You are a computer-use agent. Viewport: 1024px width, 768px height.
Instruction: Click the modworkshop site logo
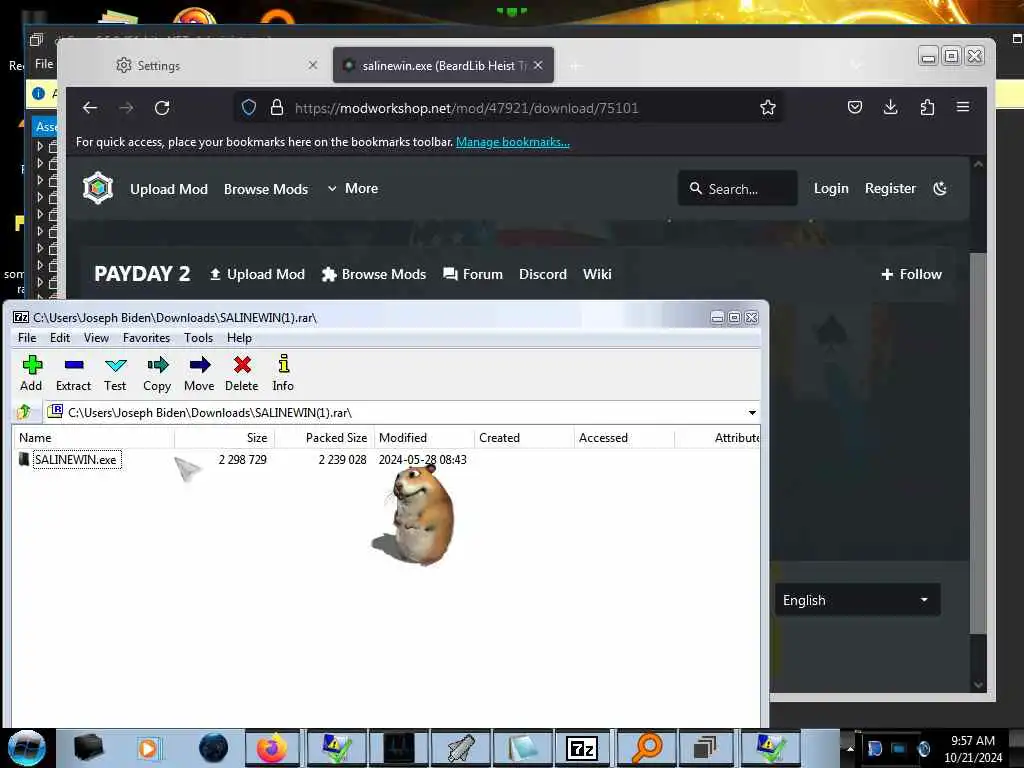(x=99, y=188)
